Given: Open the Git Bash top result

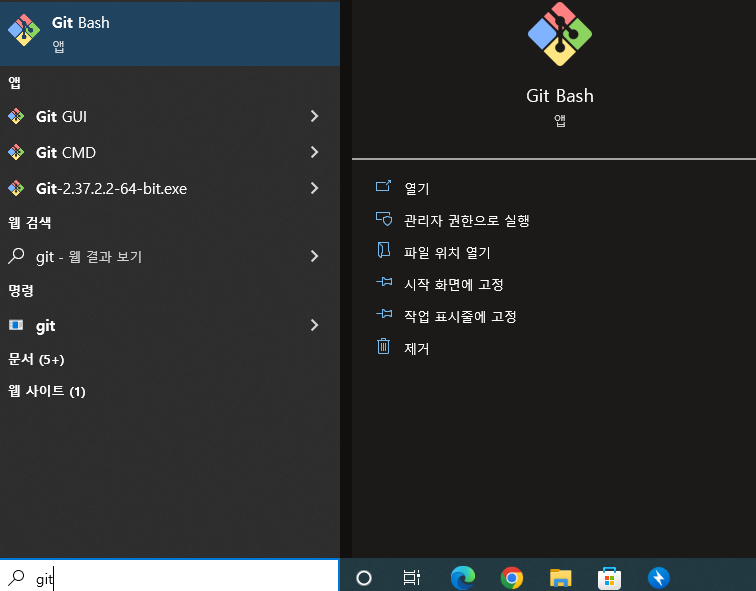Looking at the screenshot, I should (170, 33).
